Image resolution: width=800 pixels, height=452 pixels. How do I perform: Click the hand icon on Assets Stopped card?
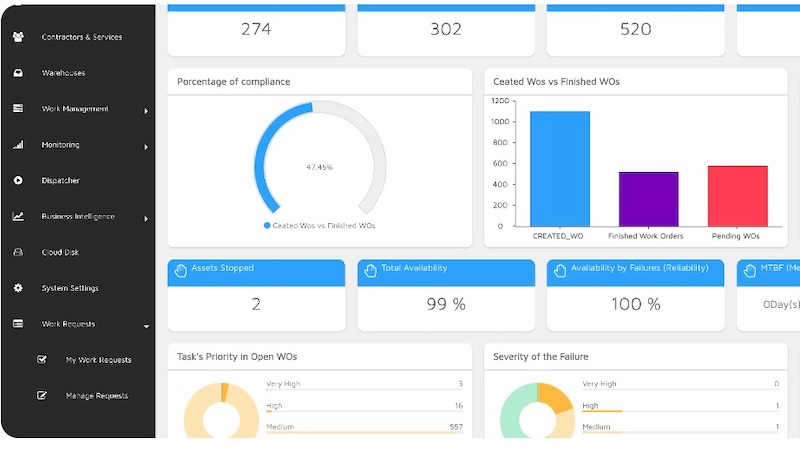click(x=181, y=269)
